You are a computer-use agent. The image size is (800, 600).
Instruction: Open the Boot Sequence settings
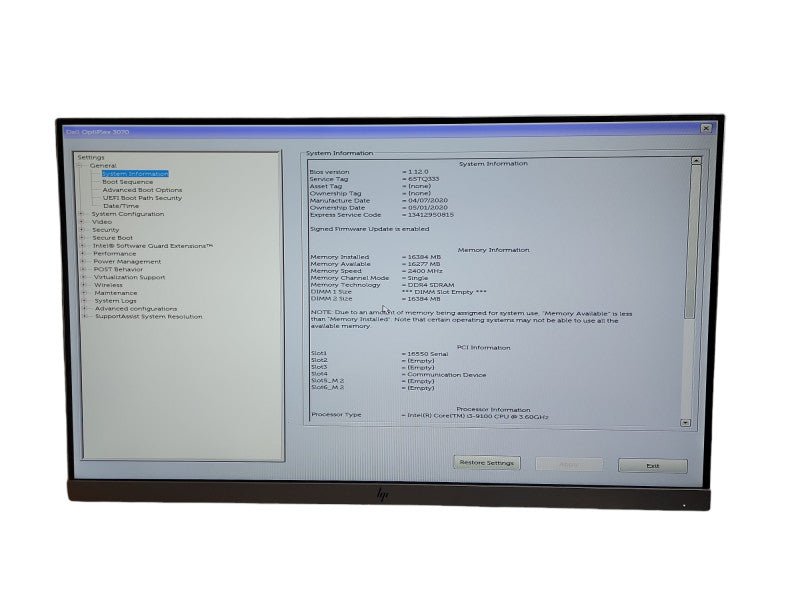(128, 182)
